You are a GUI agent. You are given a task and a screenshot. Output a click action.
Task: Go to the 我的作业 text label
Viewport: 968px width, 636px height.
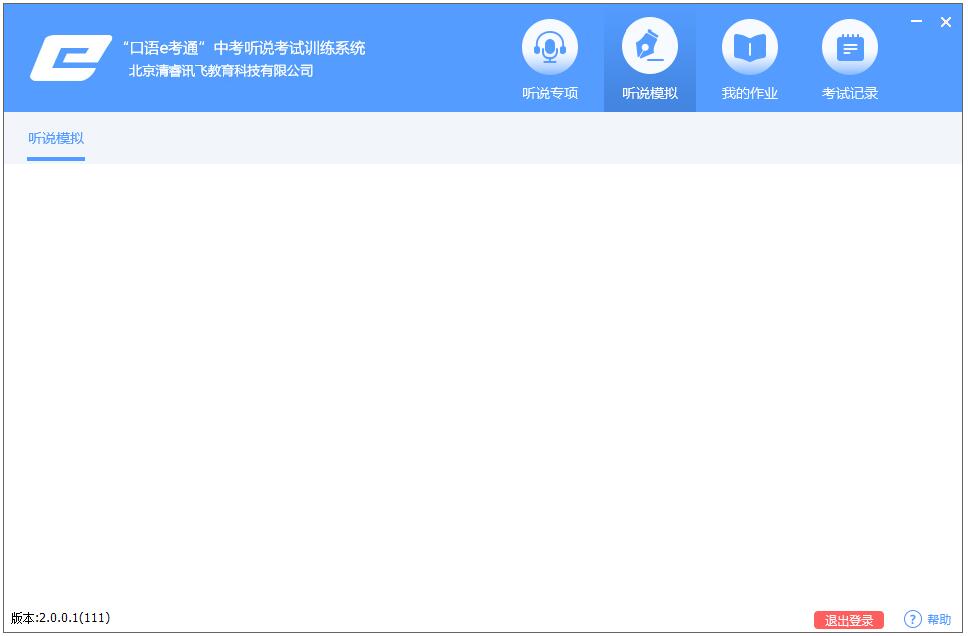[x=750, y=94]
